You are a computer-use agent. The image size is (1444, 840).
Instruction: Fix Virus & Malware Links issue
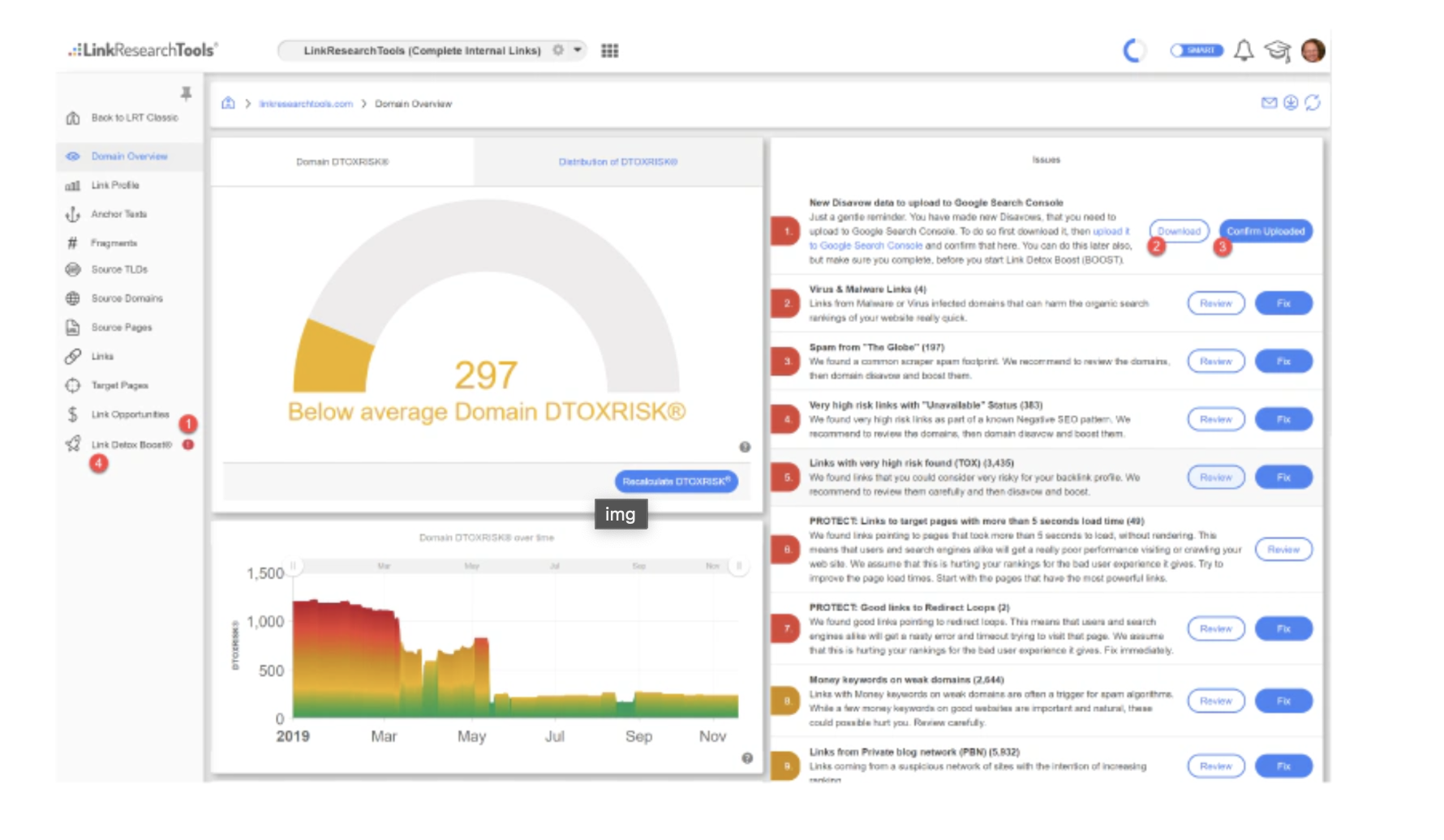pos(1283,303)
